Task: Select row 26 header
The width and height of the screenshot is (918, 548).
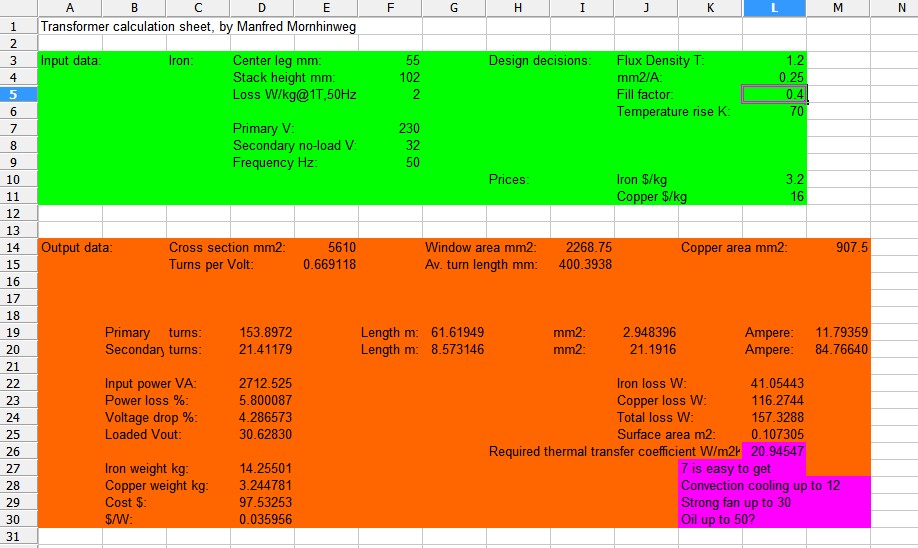Action: tap(19, 451)
